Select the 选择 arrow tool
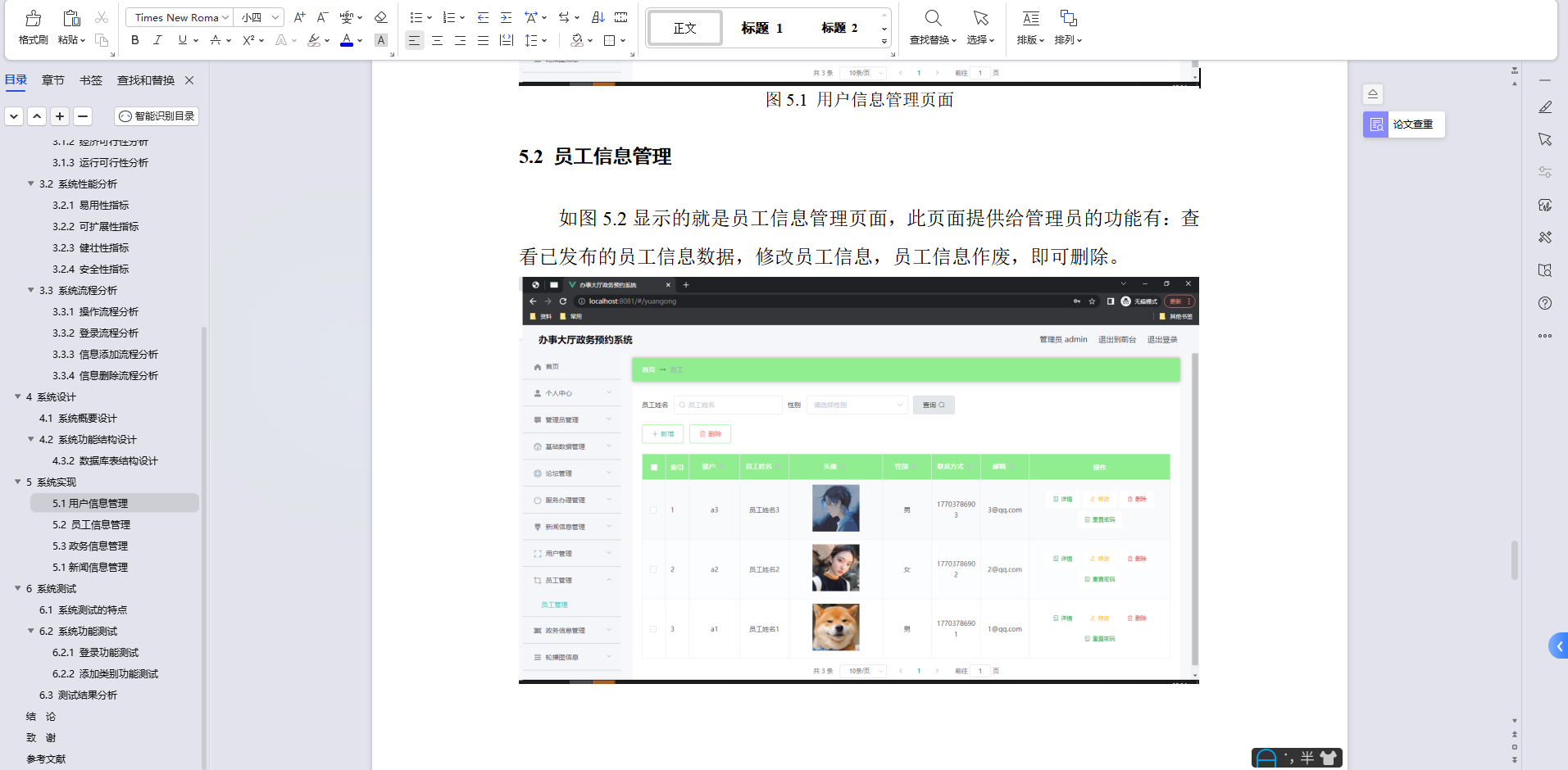Image resolution: width=1568 pixels, height=770 pixels. (x=981, y=27)
